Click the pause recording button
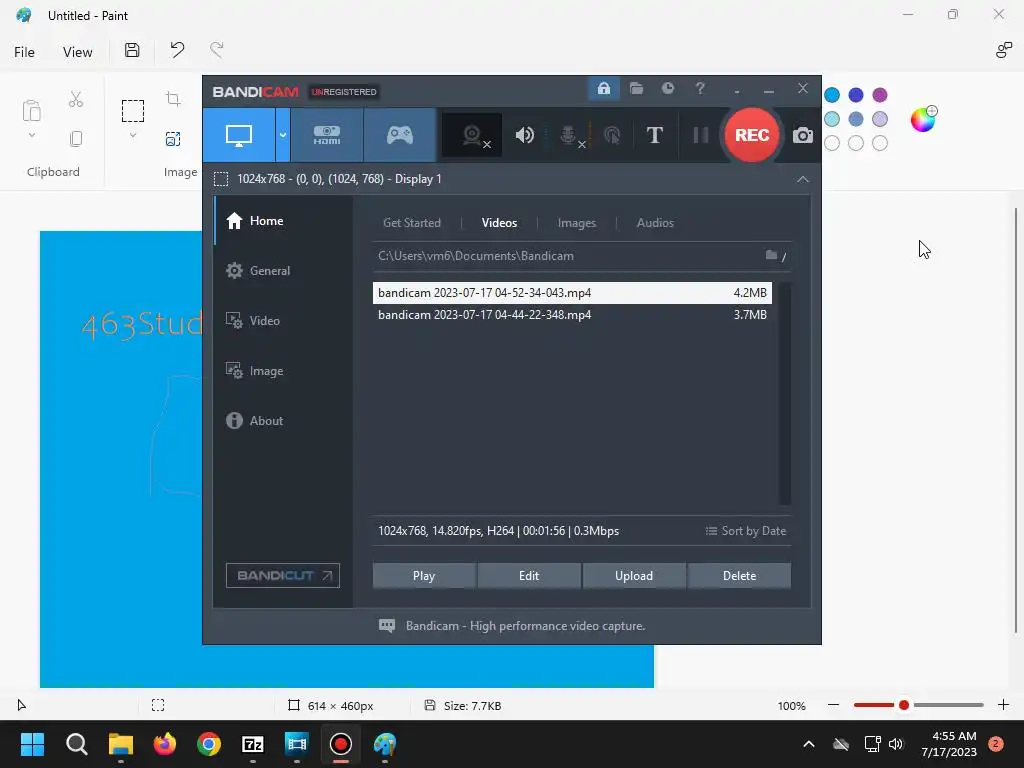Viewport: 1024px width, 768px height. point(701,135)
